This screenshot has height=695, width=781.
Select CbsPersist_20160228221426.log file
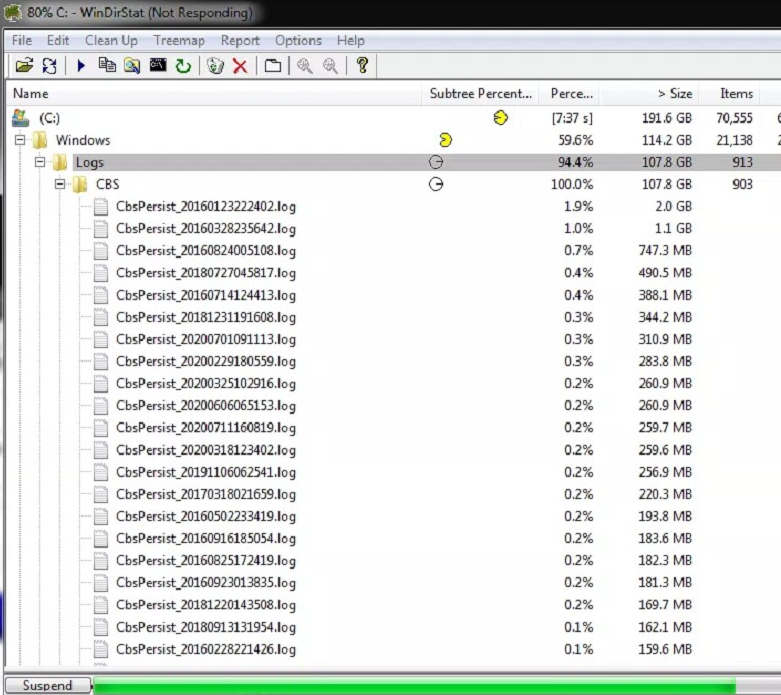click(206, 649)
